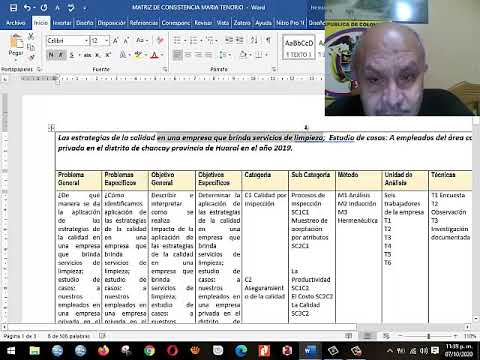Justify the paragraph text
Image resolution: width=480 pixels, height=360 pixels.
pos(209,54)
